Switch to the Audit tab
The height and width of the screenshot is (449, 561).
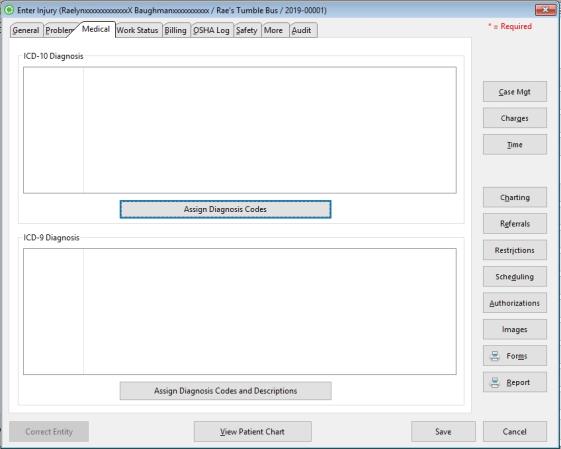(302, 30)
